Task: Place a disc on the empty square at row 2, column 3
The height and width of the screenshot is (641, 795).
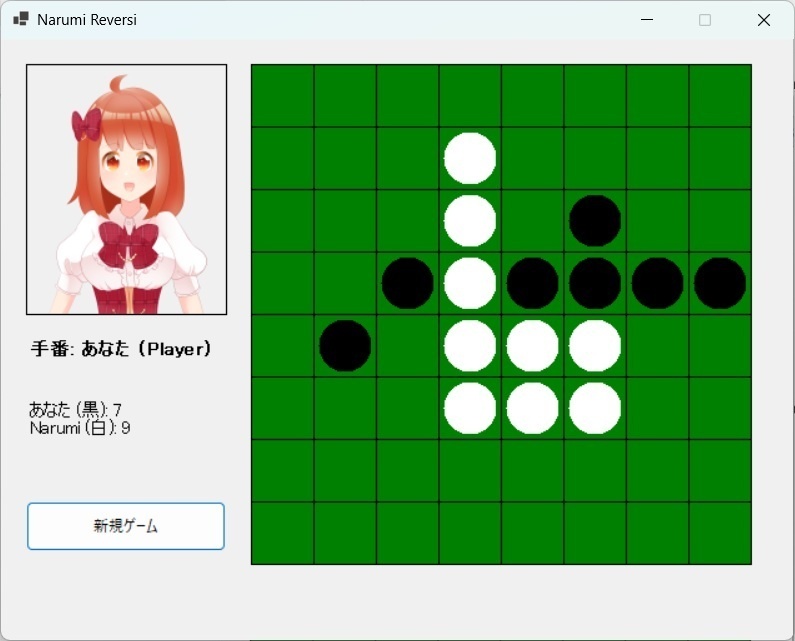Action: click(408, 158)
